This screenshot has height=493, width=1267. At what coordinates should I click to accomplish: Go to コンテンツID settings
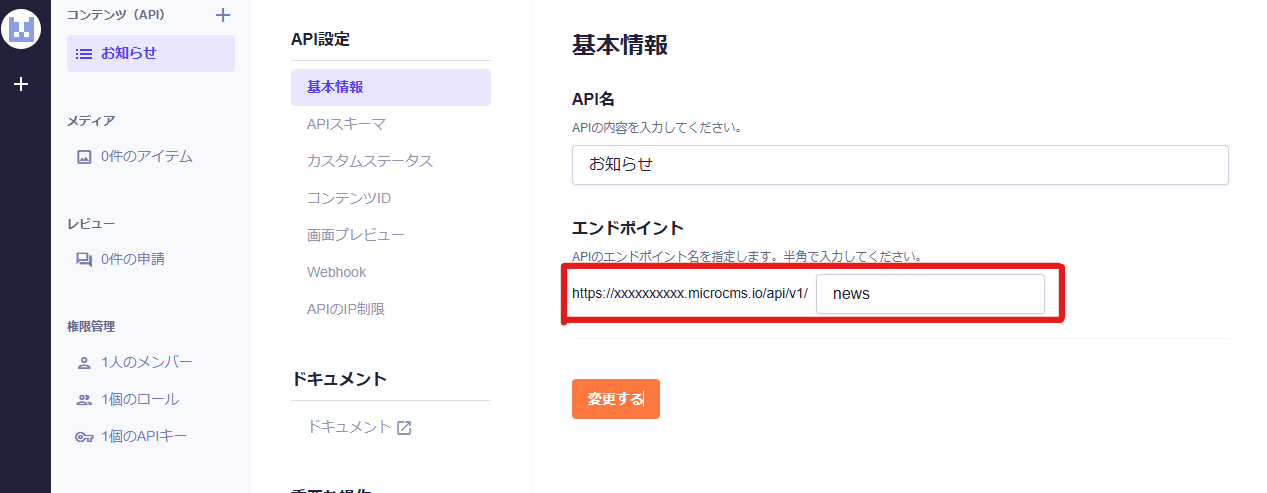(348, 198)
